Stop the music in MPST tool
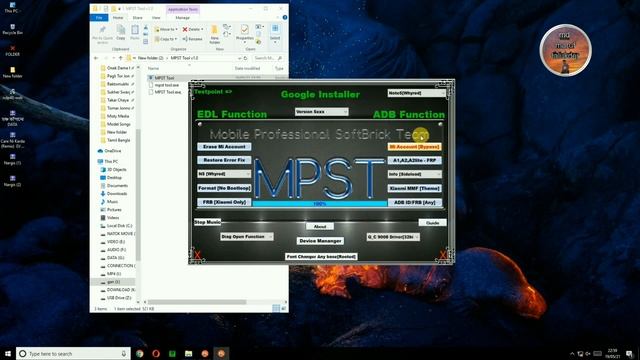The image size is (640, 360). [x=207, y=222]
